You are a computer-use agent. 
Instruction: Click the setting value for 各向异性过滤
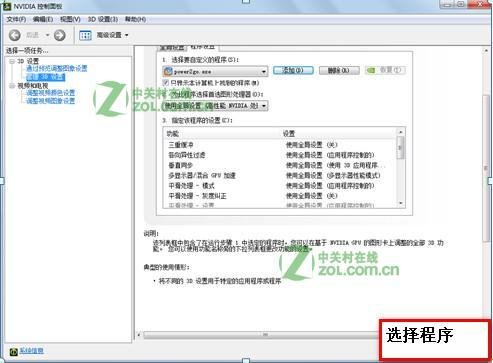pyautogui.click(x=330, y=155)
